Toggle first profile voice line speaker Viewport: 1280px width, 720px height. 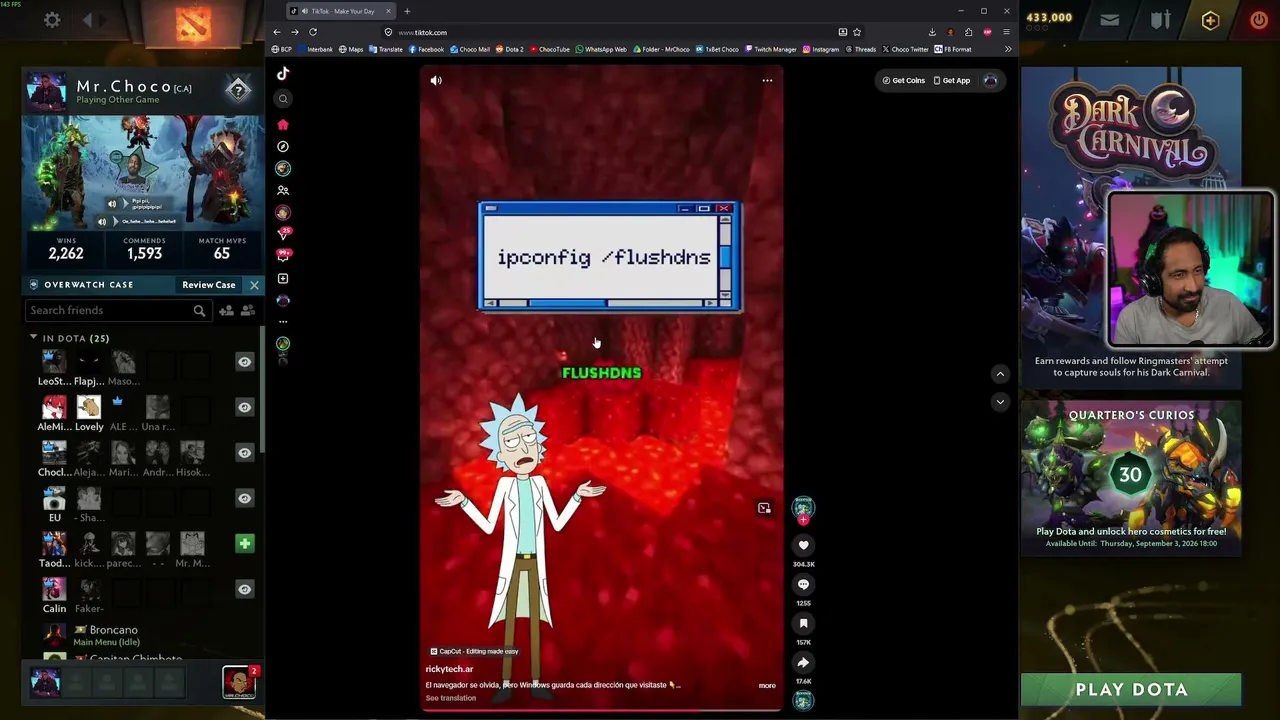coord(112,204)
